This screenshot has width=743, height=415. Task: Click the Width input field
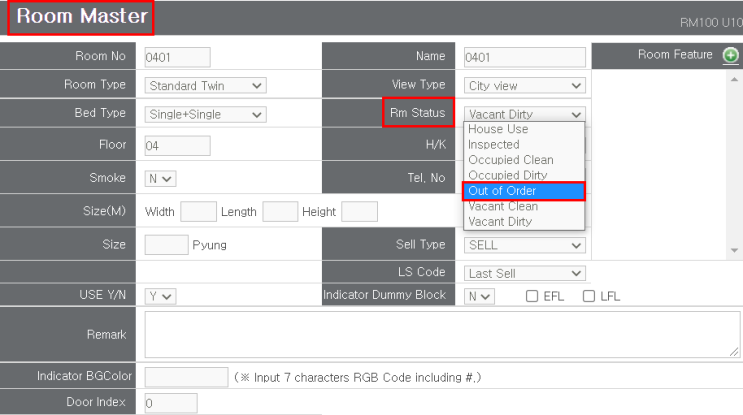pyautogui.click(x=199, y=211)
